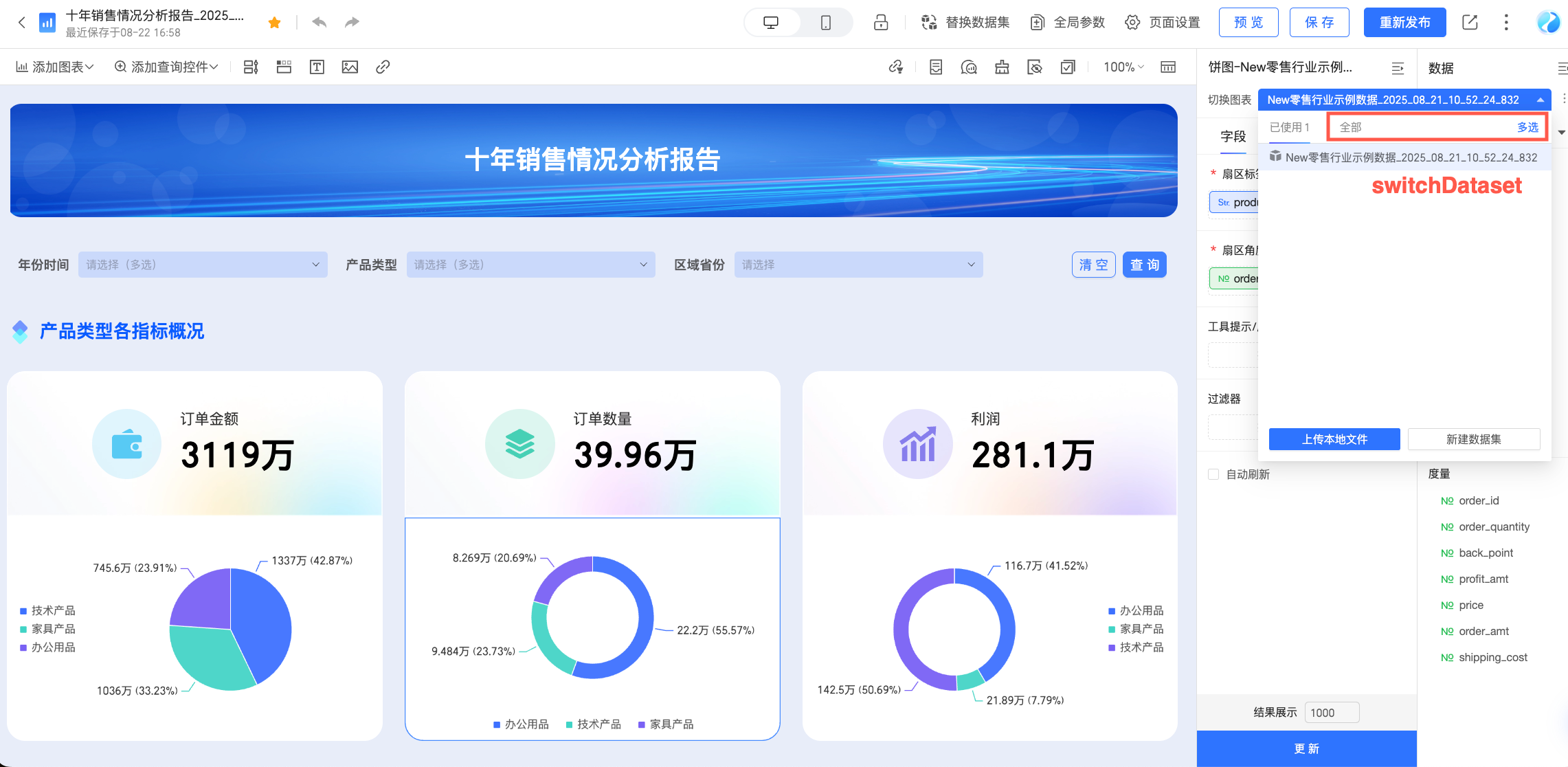Click the user avatar at top right
The image size is (1568, 767).
[1549, 23]
